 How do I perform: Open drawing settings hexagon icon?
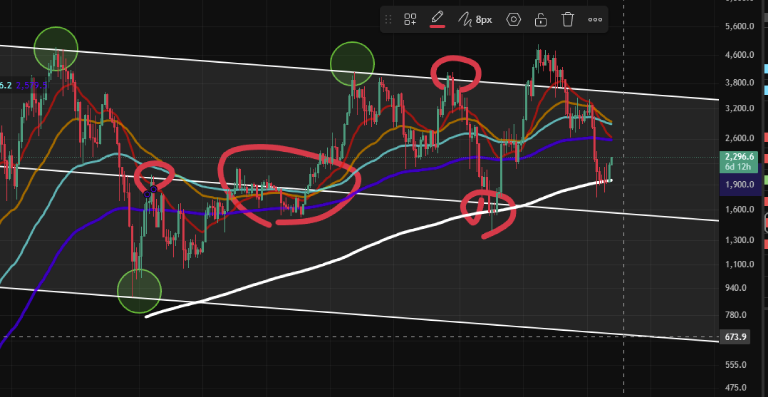513,20
